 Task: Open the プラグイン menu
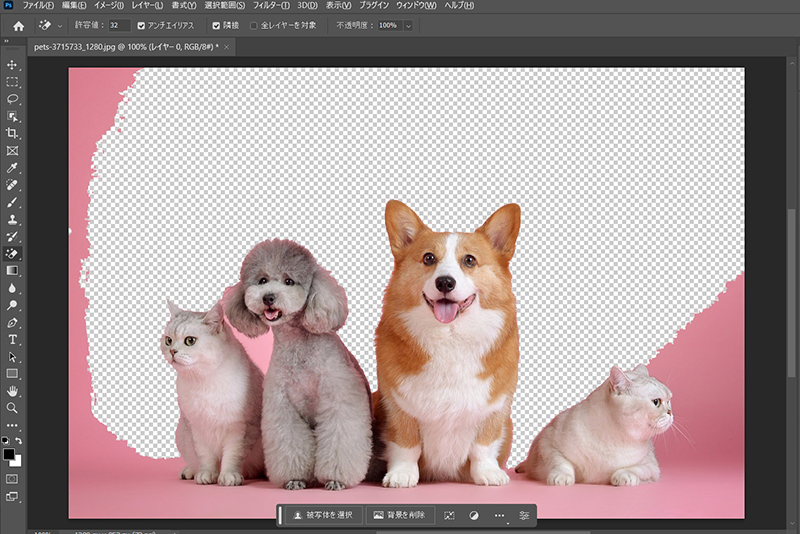(x=374, y=5)
